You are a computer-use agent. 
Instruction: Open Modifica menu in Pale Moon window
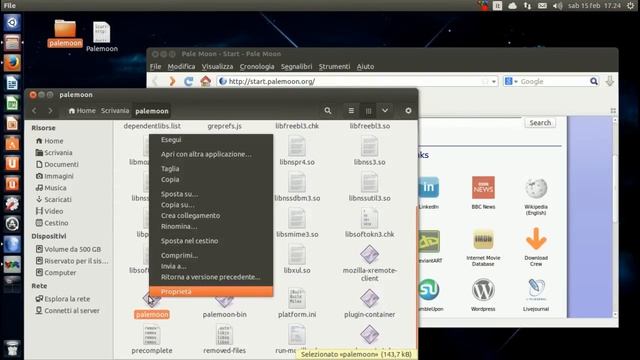[x=181, y=67]
